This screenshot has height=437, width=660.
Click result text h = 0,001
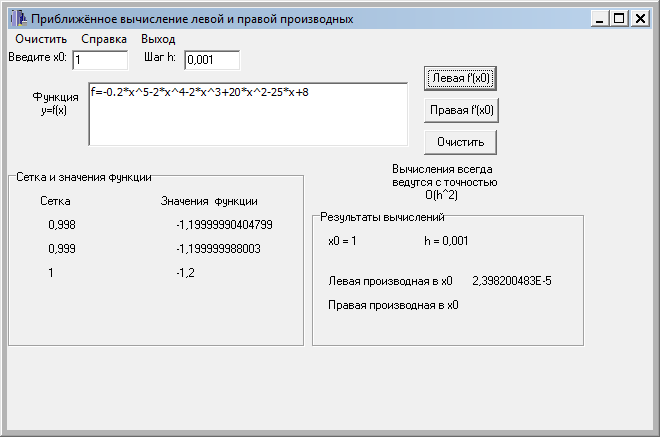[x=446, y=241]
